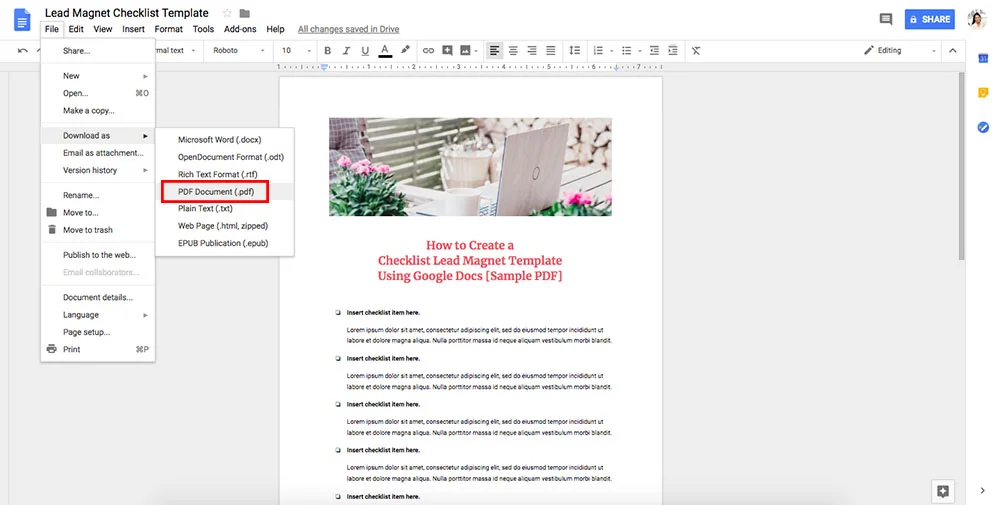Choose Share... in the File menu
Image resolution: width=1000 pixels, height=505 pixels.
(98, 51)
